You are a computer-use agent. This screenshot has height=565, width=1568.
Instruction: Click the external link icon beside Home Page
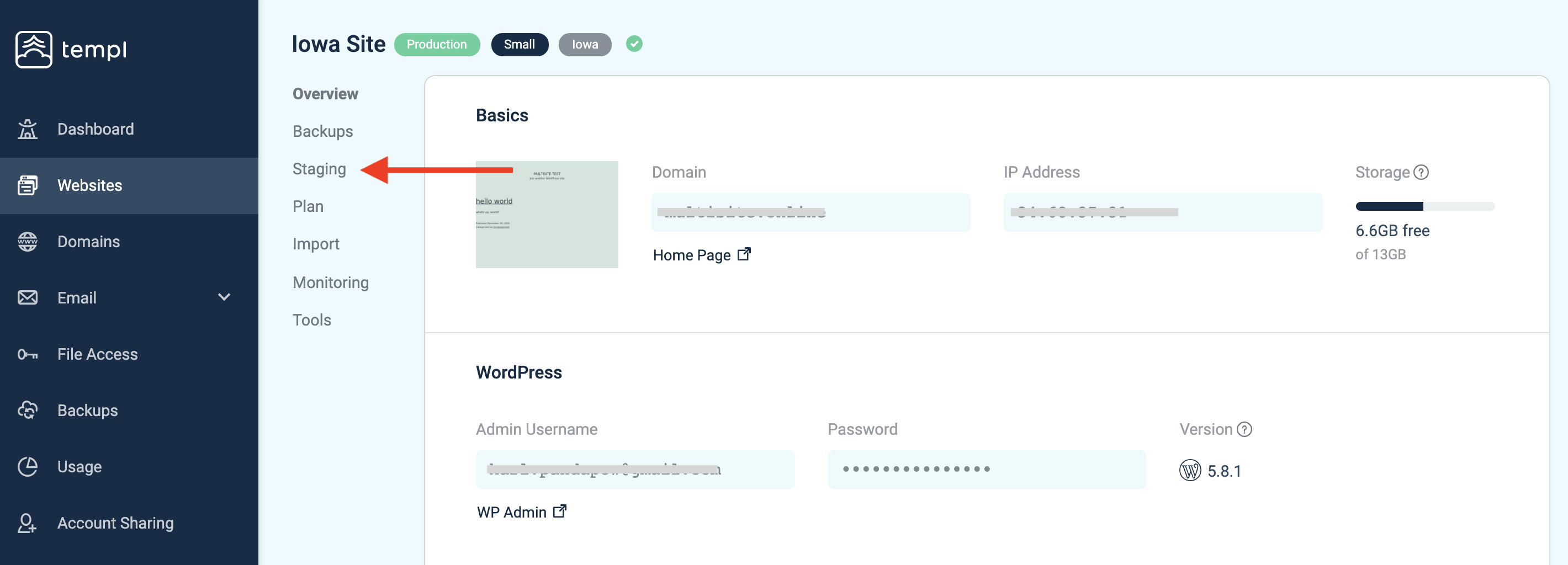tap(744, 254)
